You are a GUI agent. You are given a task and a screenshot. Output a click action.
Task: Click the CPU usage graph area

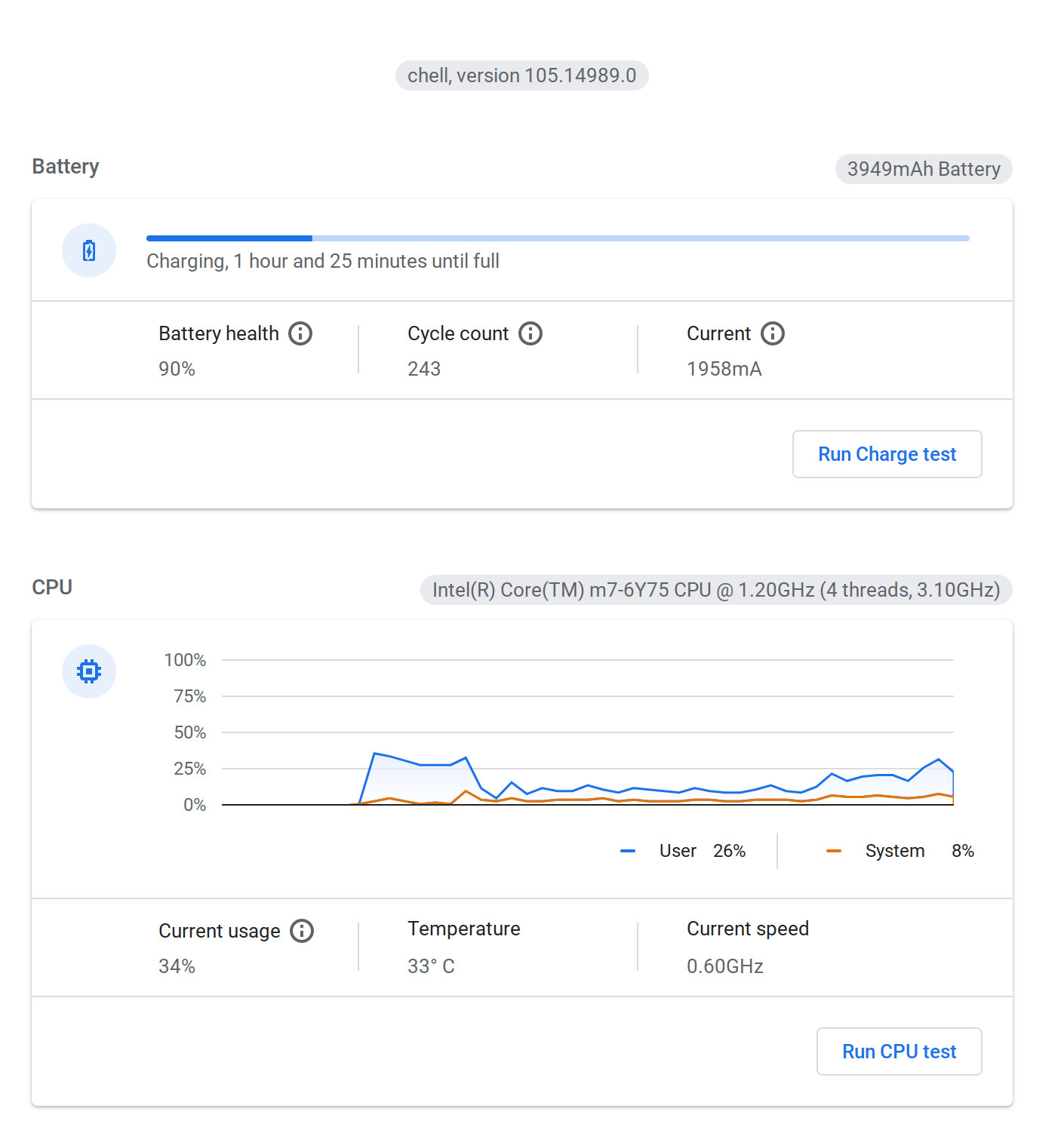coord(588,732)
